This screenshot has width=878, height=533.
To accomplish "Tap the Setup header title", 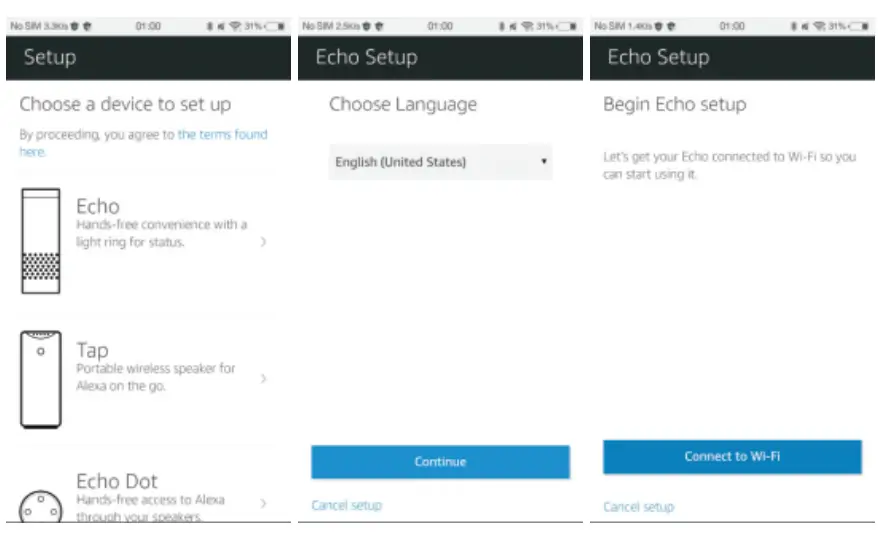I will [50, 57].
